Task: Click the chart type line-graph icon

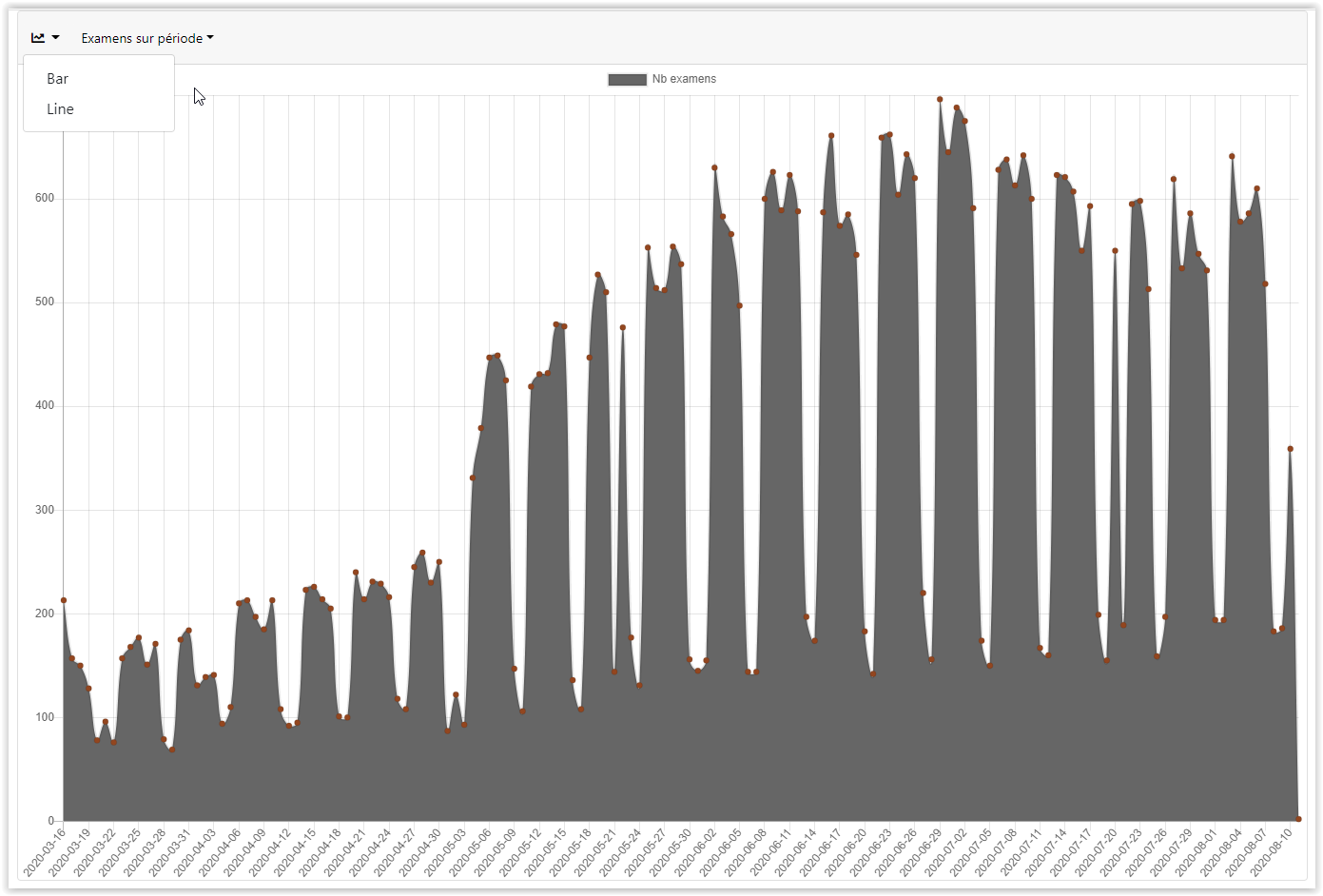Action: point(38,38)
